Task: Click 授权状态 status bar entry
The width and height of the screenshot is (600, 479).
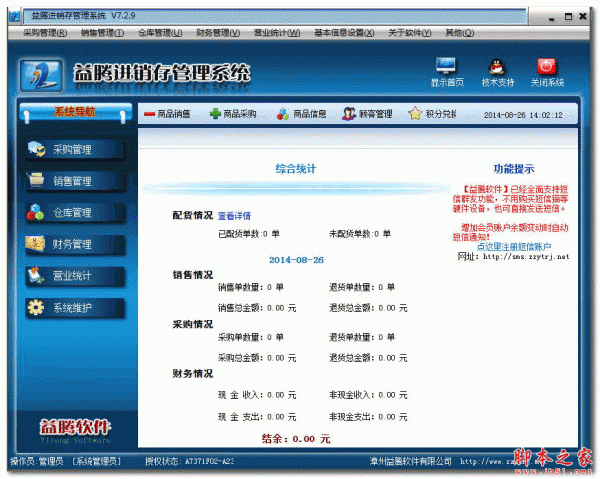Action: 189,461
